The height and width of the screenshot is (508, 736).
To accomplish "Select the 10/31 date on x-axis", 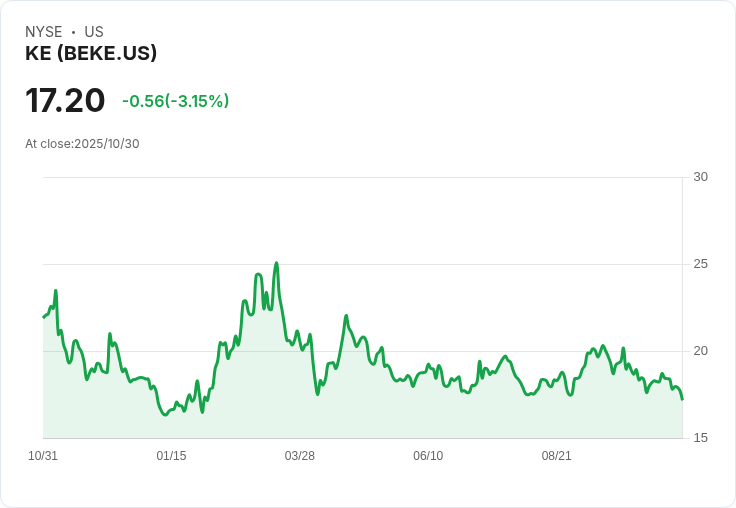I will coord(43,456).
